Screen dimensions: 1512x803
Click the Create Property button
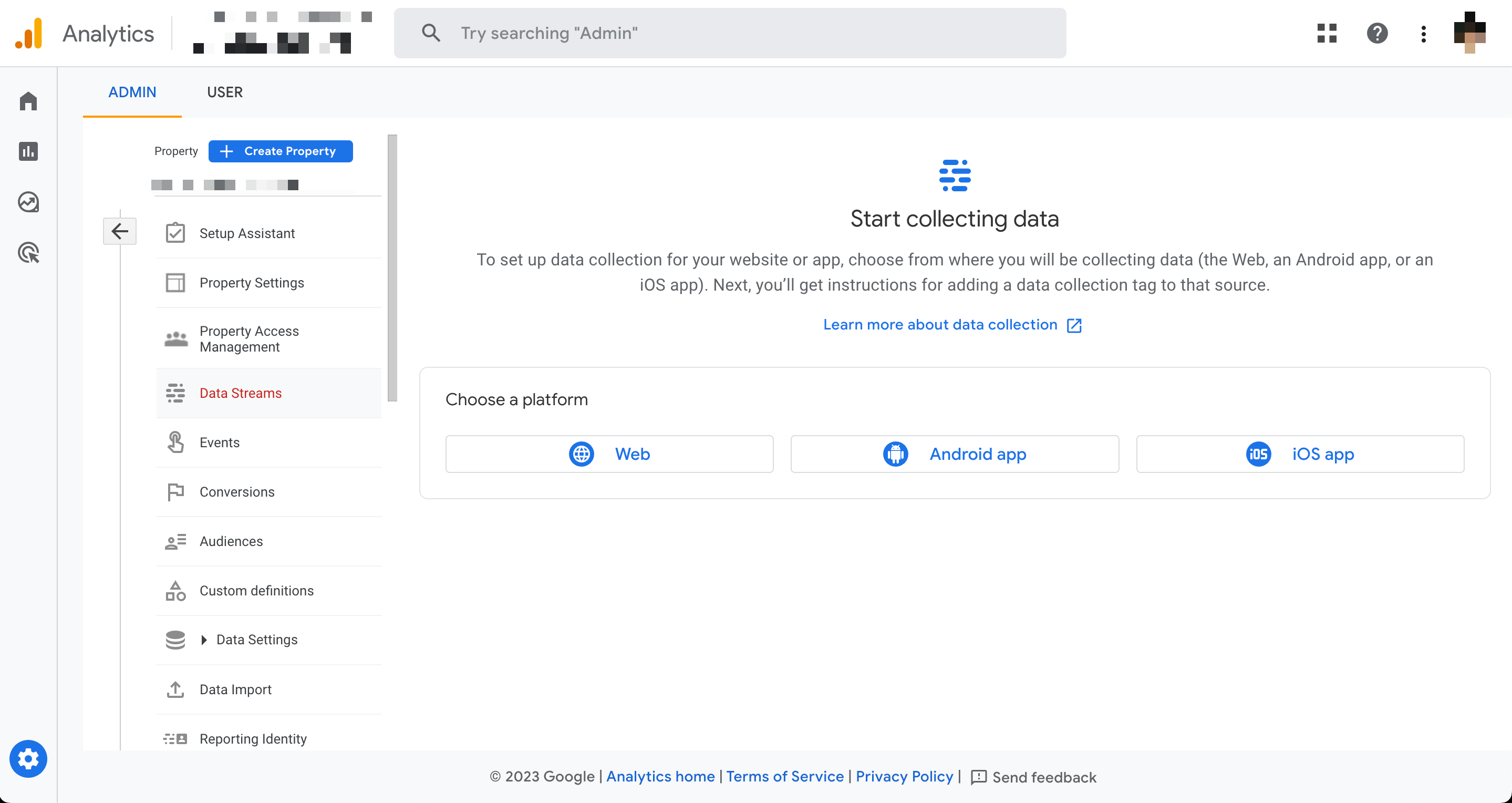[280, 151]
